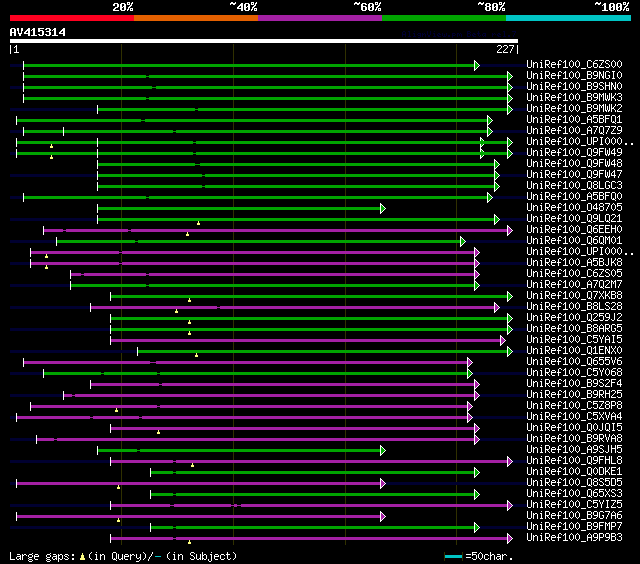Select the green B9MWK2 alignment bar
This screenshot has width=640, height=564.
pos(304,109)
